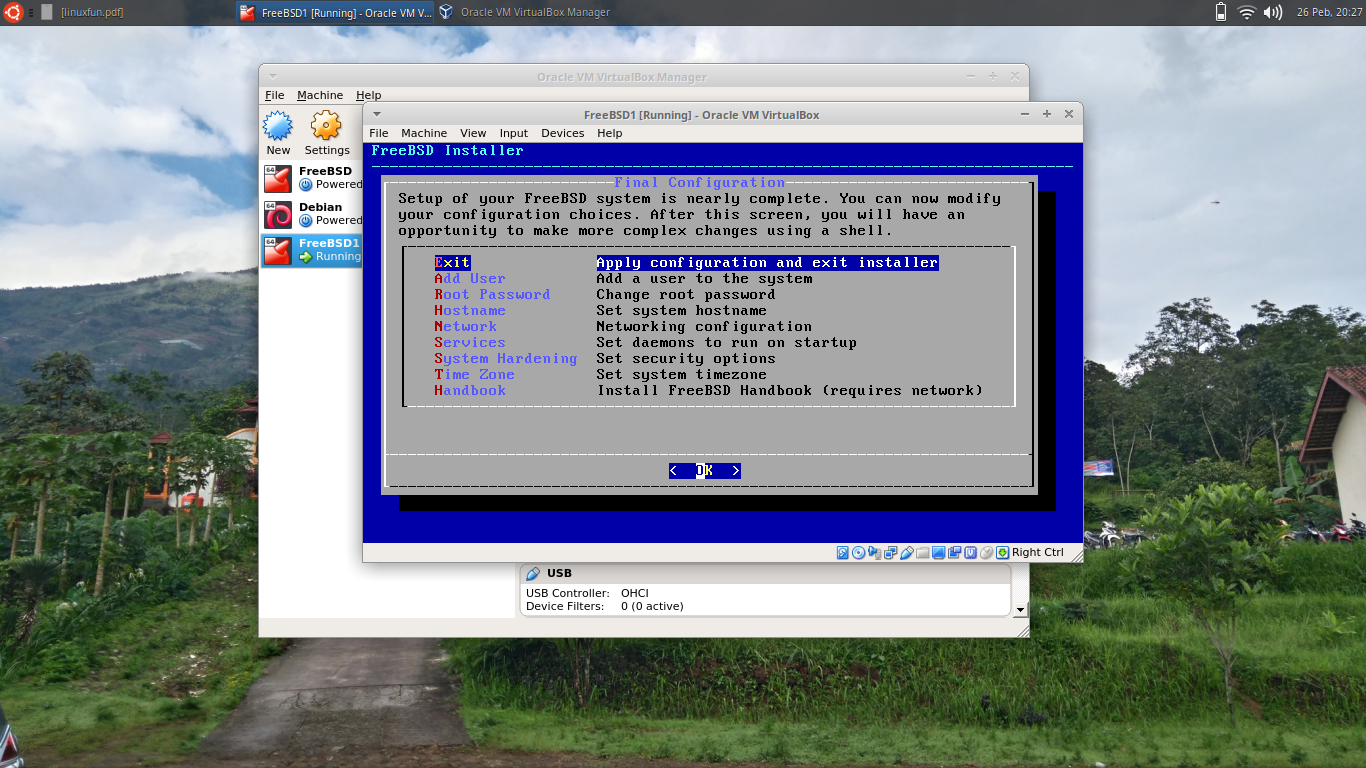Click the OK button in installer
This screenshot has height=768, width=1366.
[705, 471]
